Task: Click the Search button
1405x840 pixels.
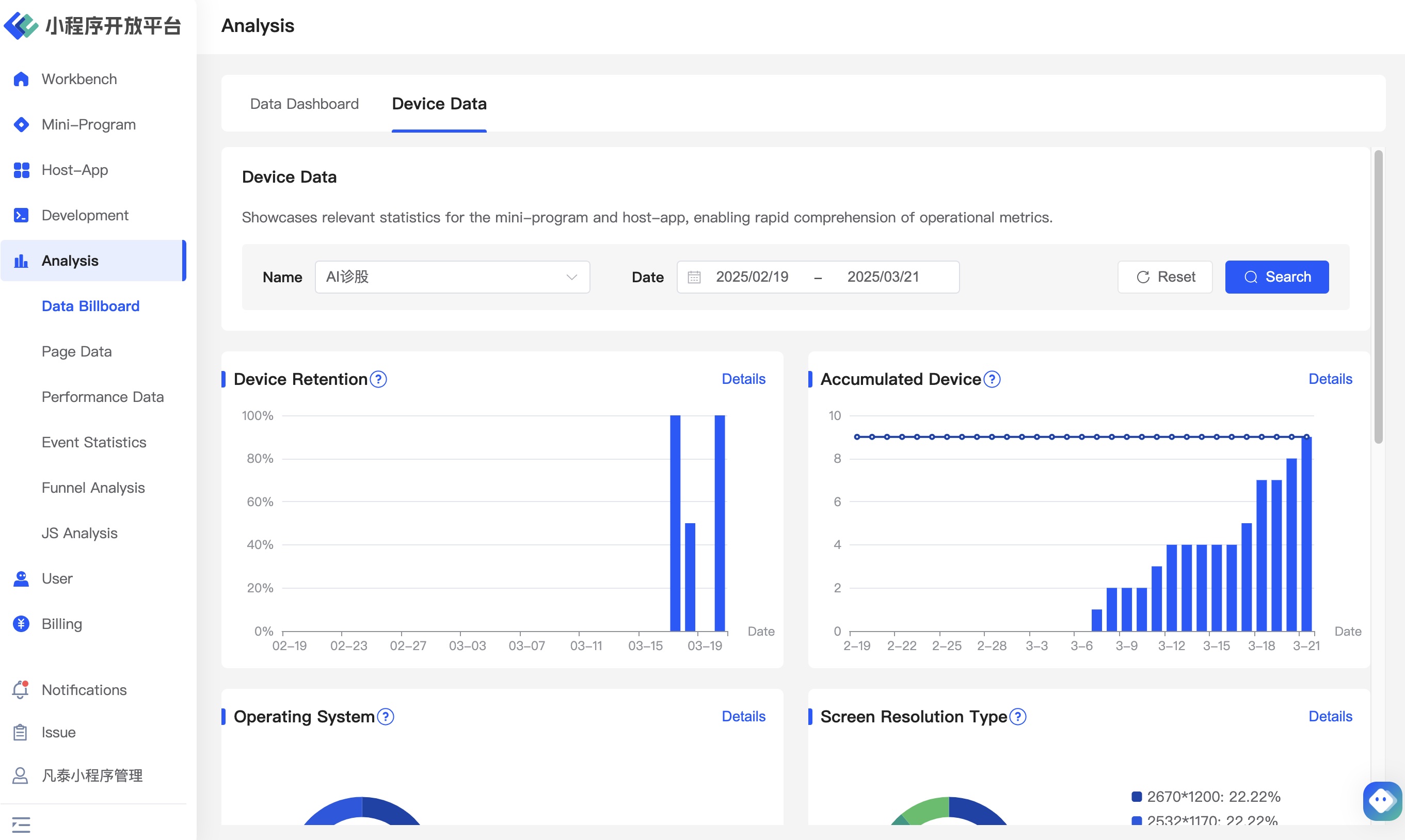Action: pyautogui.click(x=1276, y=277)
